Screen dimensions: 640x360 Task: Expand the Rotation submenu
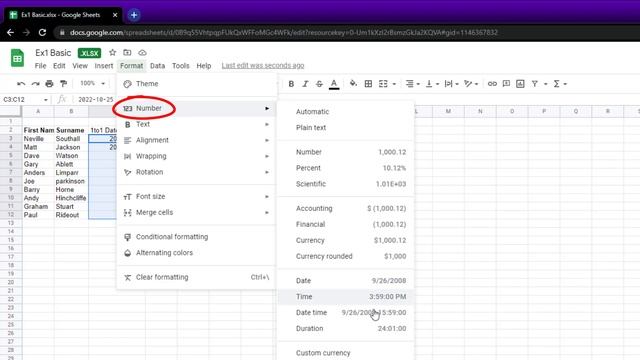coord(196,172)
